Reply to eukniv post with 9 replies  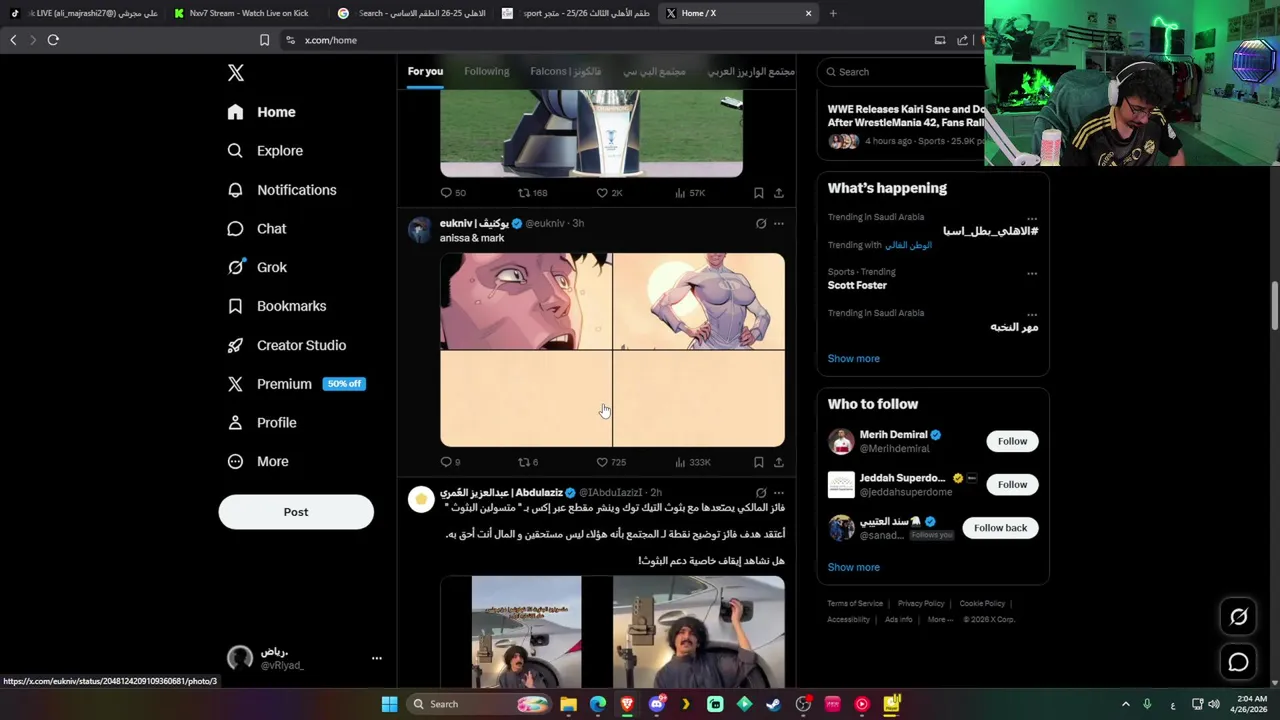click(x=450, y=462)
